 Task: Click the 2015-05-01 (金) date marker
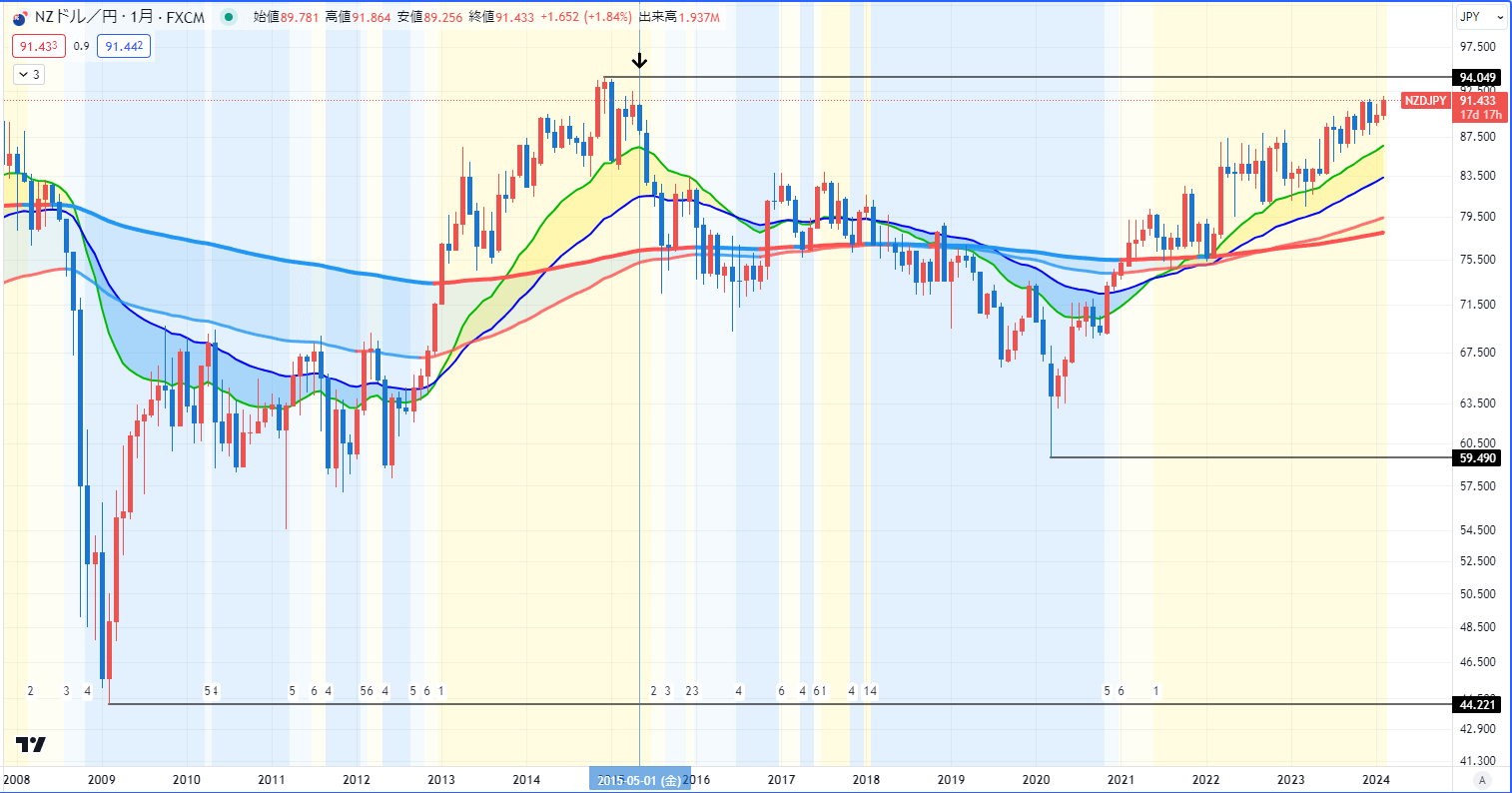(639, 780)
